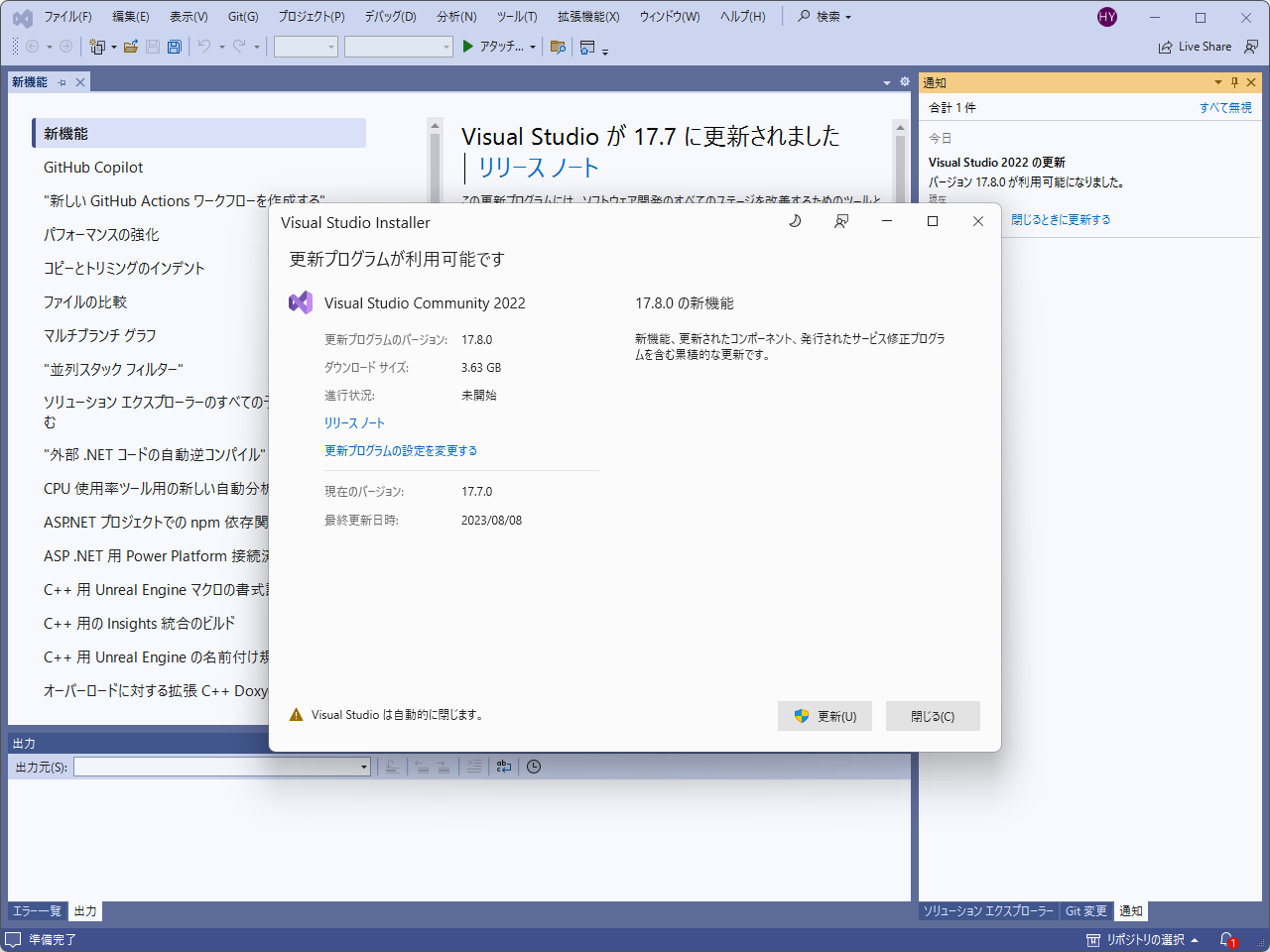1270x952 pixels.
Task: Pin the 通知 (Notifications) panel
Action: point(1234,81)
